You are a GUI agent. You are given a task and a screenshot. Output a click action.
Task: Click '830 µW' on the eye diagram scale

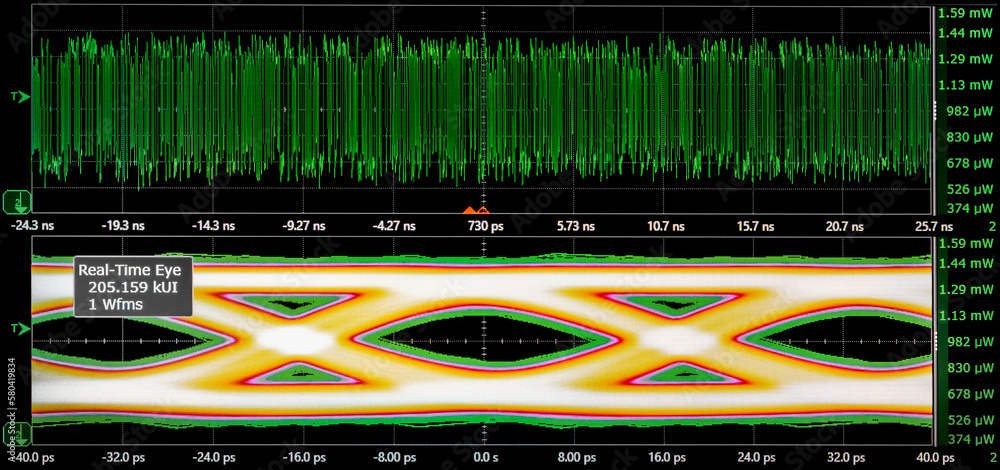971,368
